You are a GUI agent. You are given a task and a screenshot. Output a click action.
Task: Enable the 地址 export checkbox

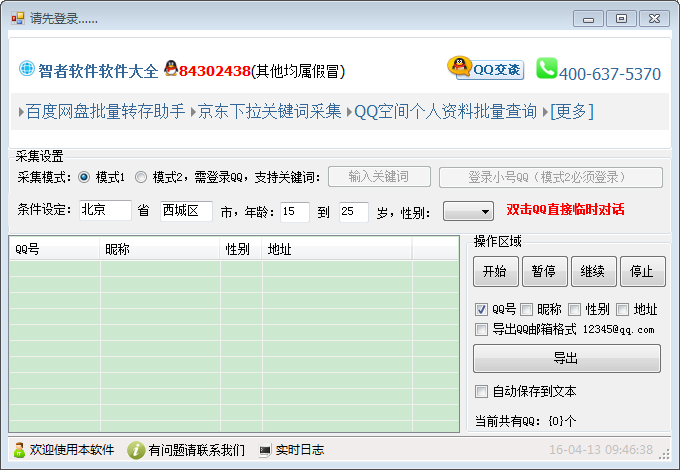[622, 309]
